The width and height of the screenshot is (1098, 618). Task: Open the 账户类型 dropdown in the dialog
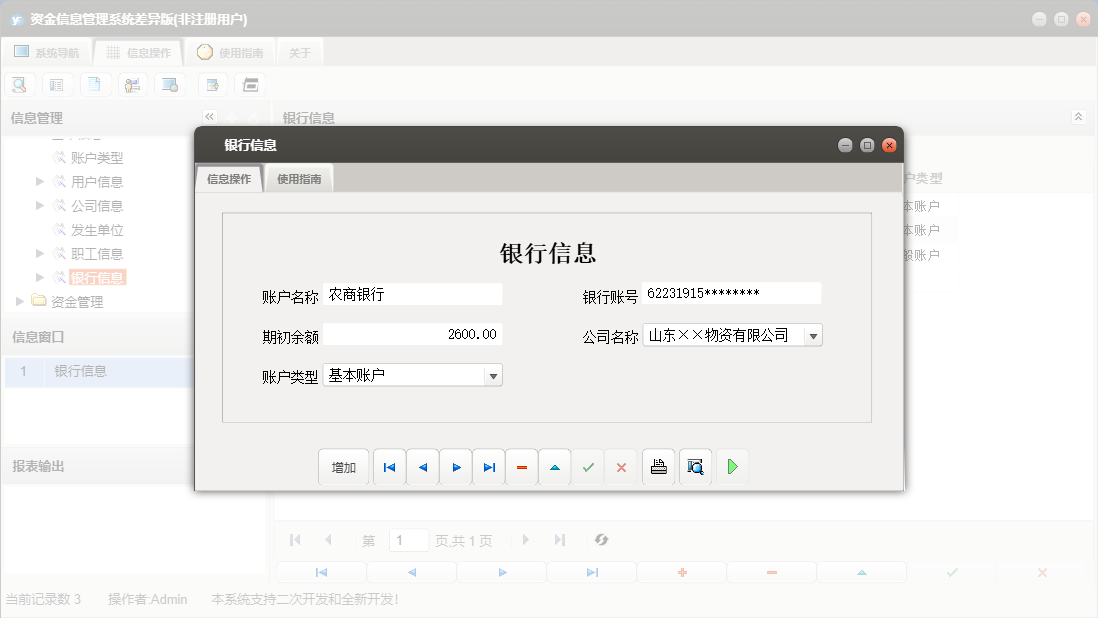[494, 374]
